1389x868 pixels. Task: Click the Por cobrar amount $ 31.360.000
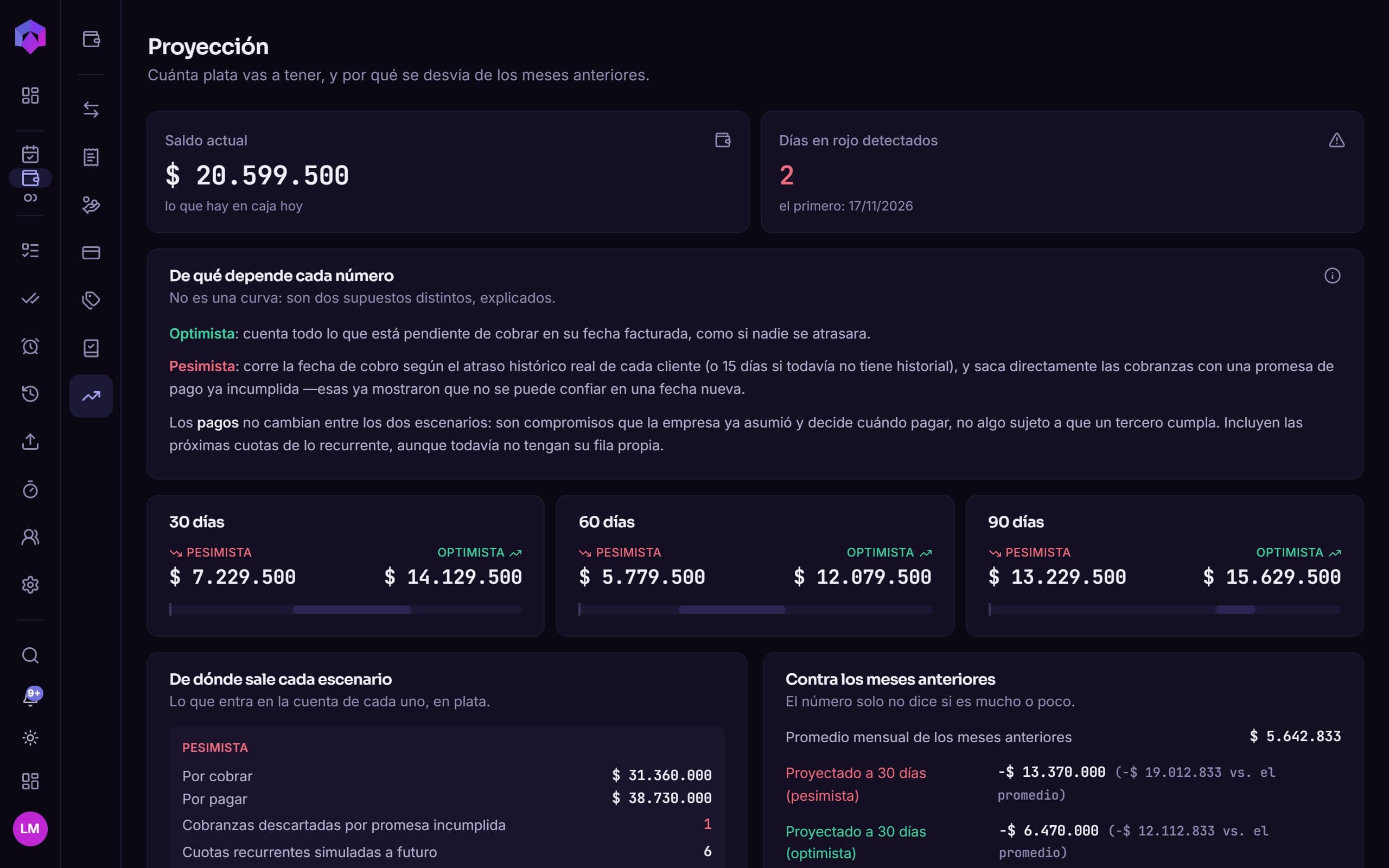[x=662, y=775]
